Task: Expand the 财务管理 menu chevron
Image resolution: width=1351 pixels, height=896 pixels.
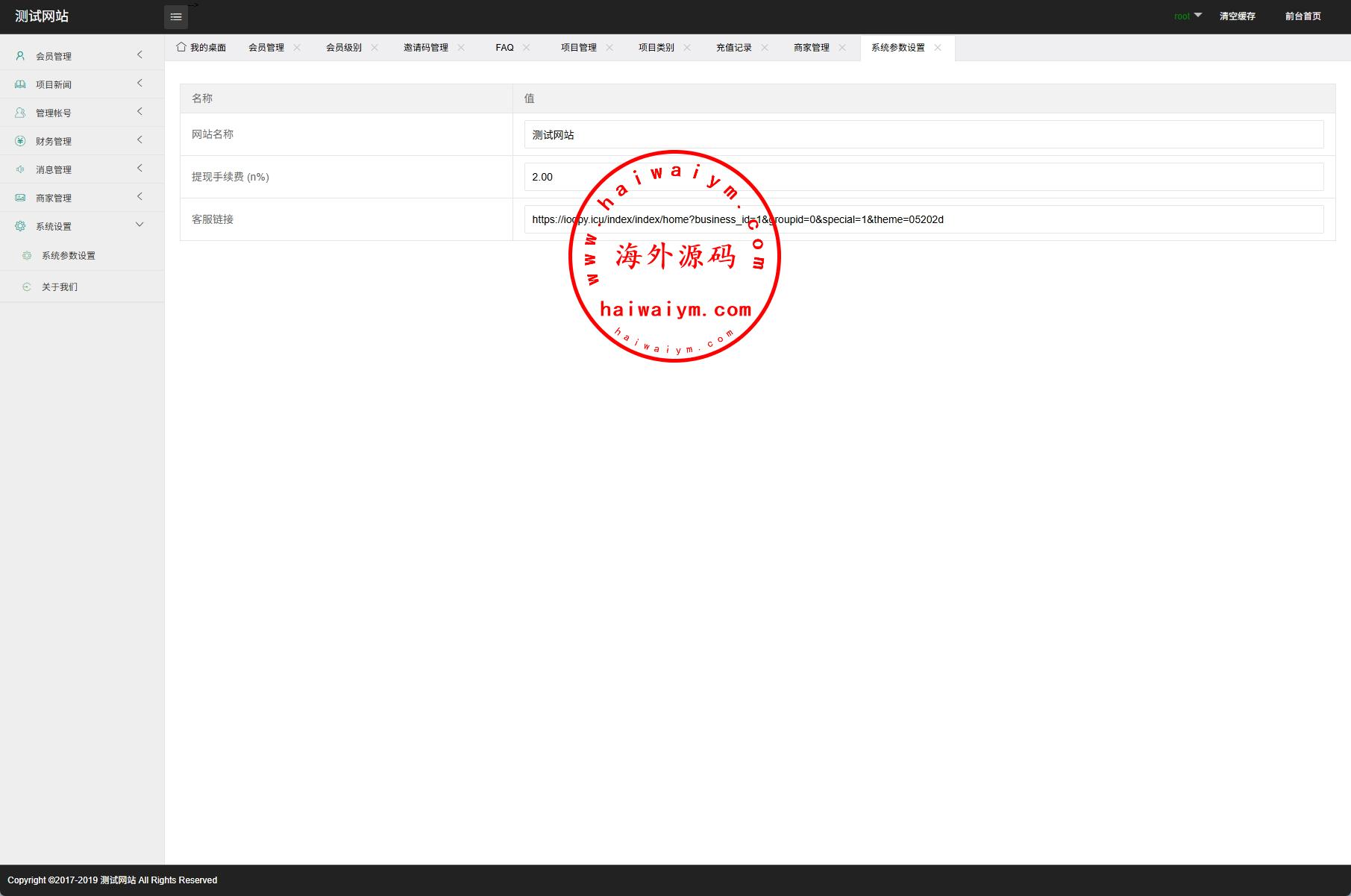Action: coord(140,140)
